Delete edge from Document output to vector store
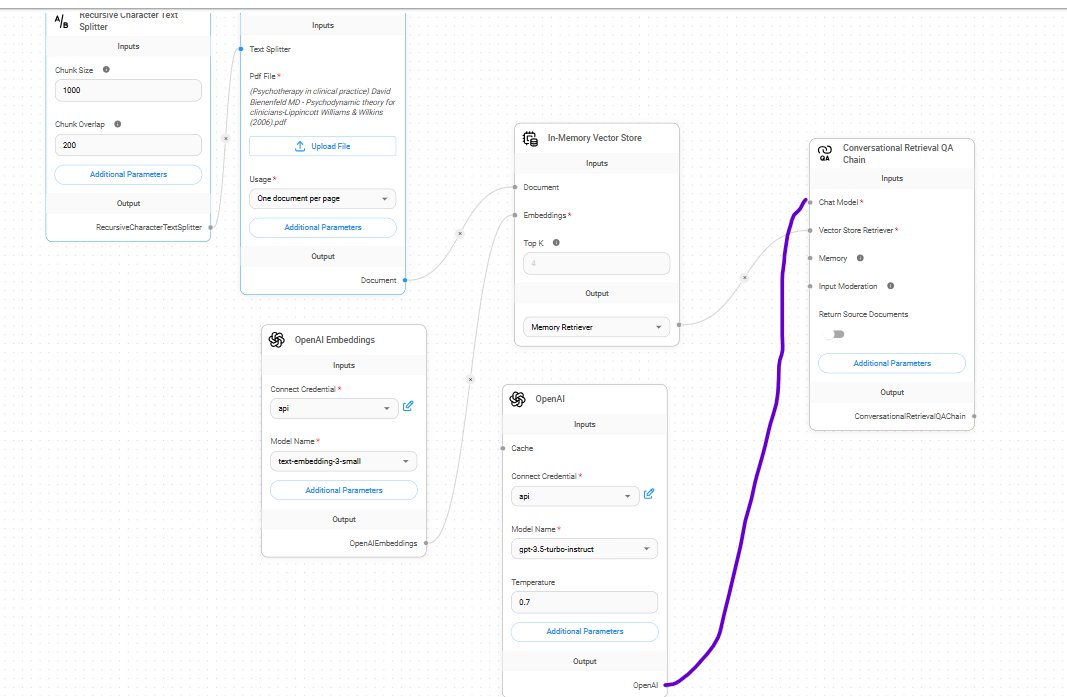The width and height of the screenshot is (1067, 697). click(460, 233)
